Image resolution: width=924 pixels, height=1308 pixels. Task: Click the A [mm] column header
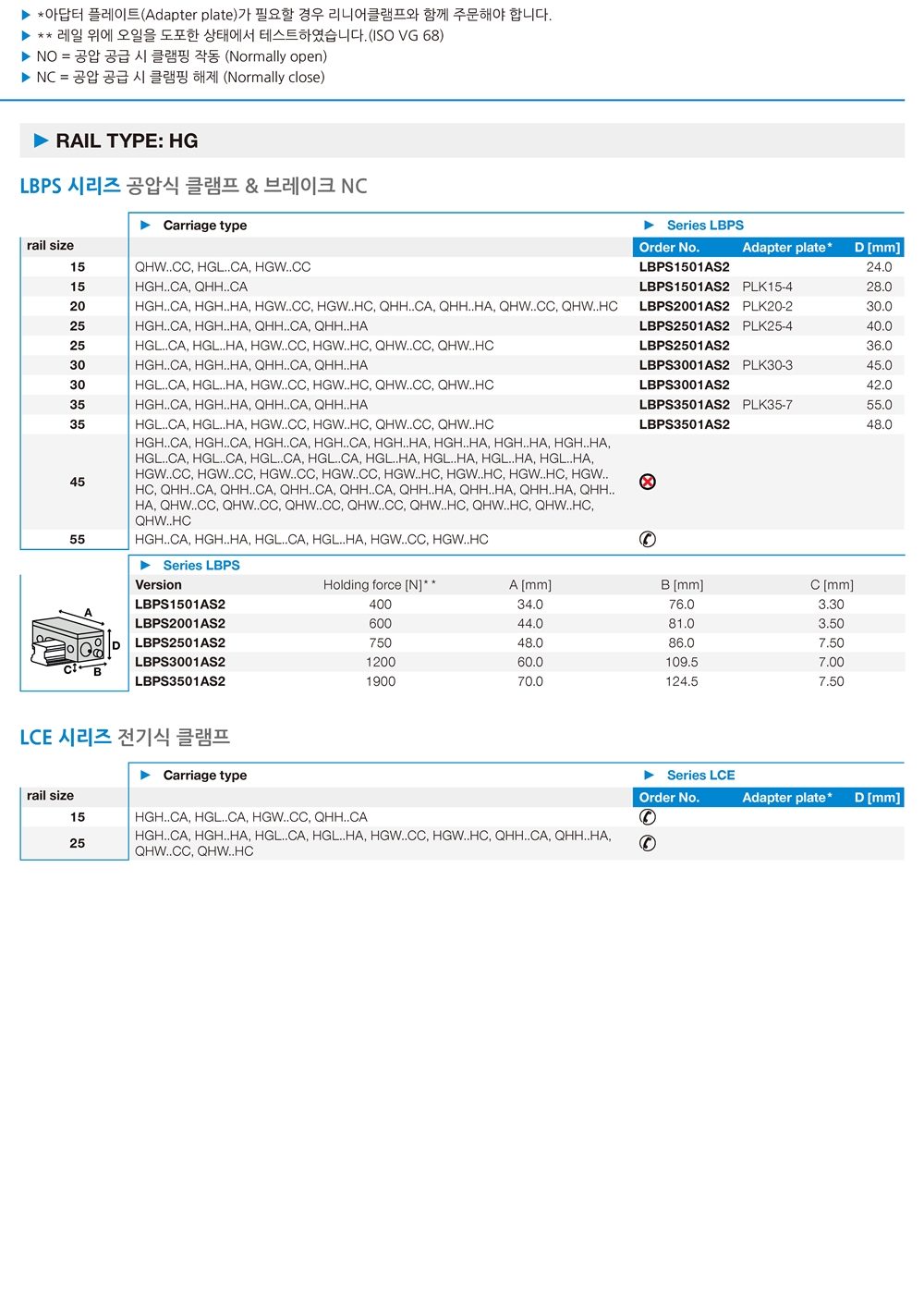tap(530, 585)
